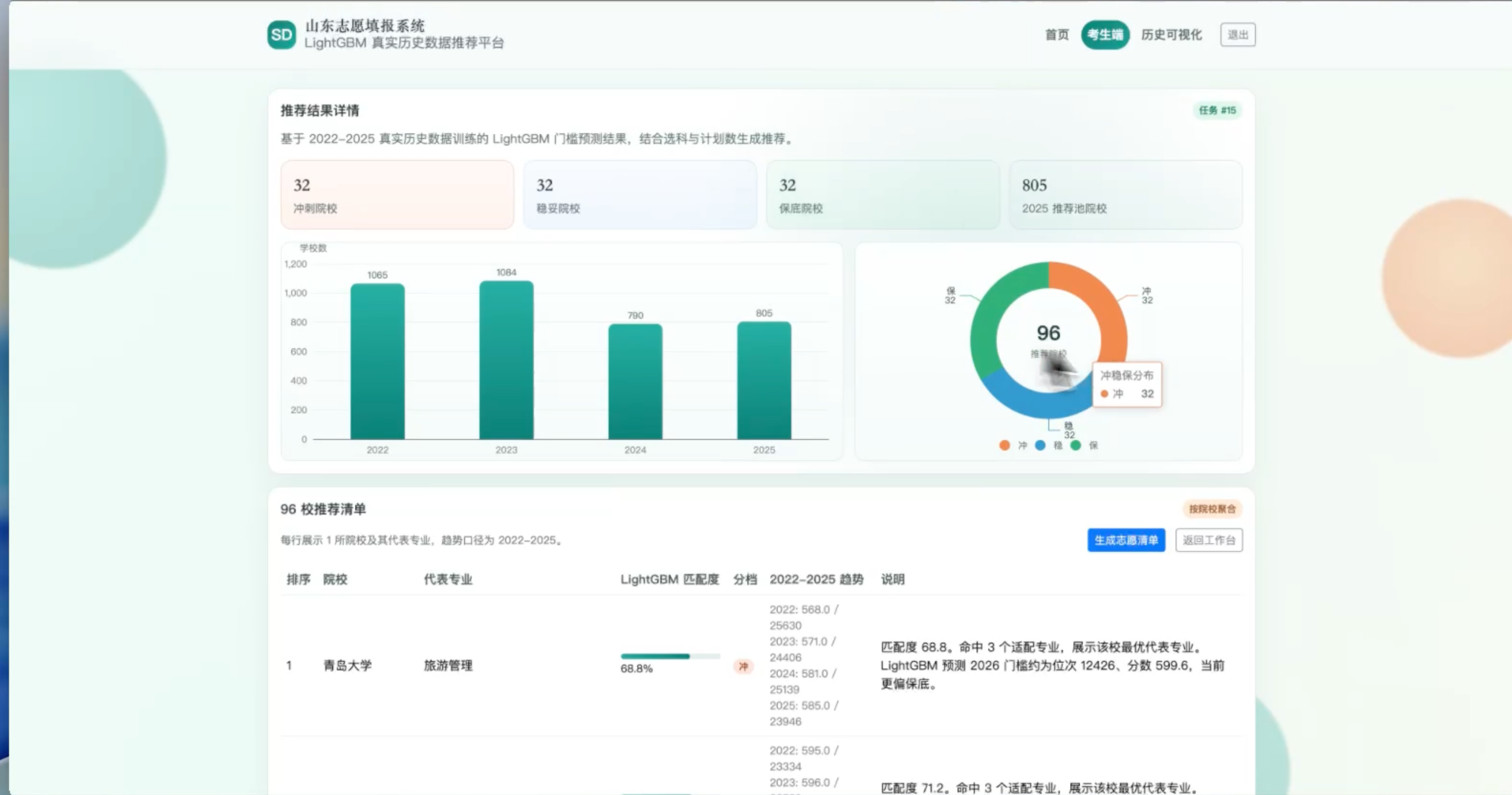
Task: Click the SD logo icon
Action: pyautogui.click(x=281, y=35)
